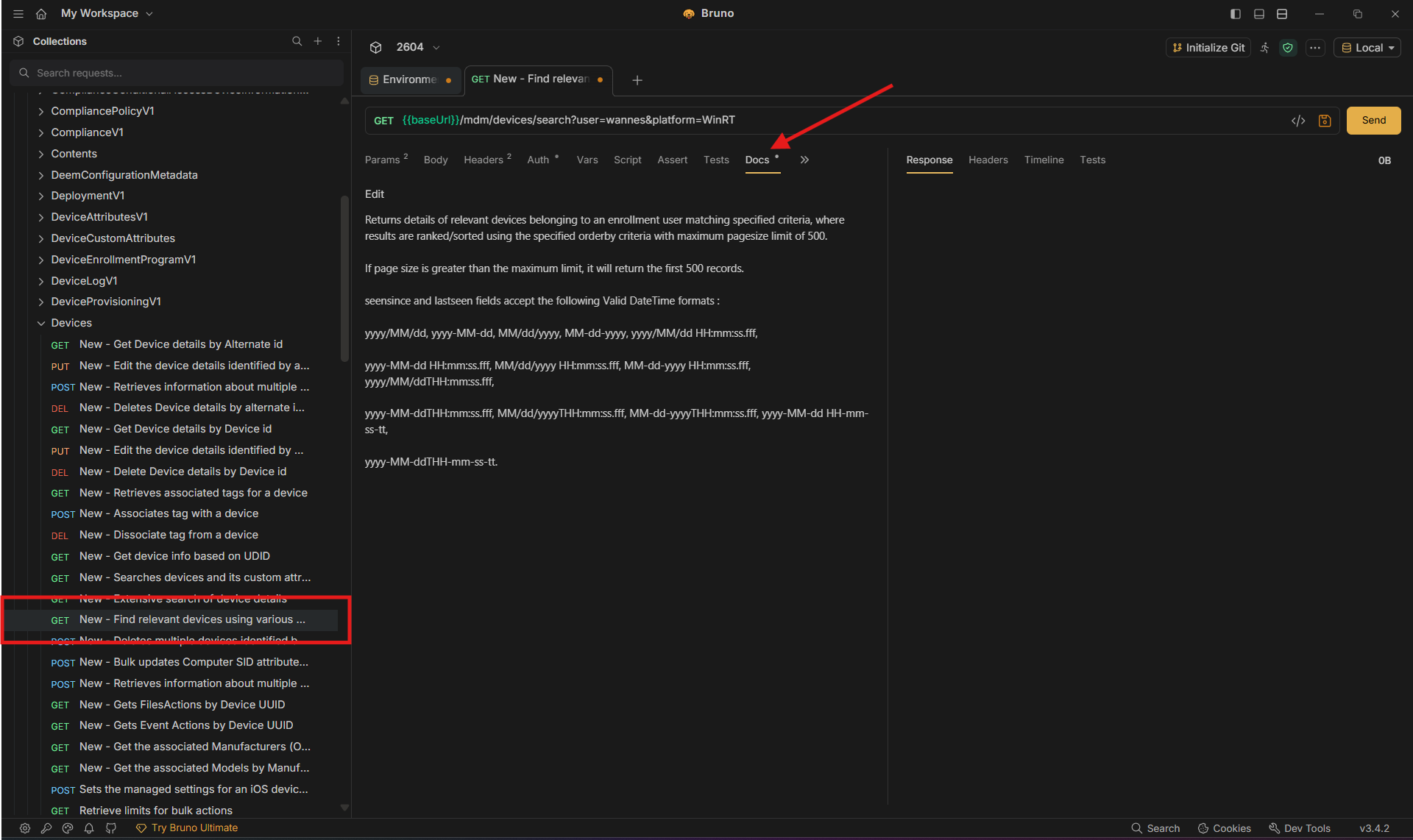Image resolution: width=1413 pixels, height=840 pixels.
Task: Show more request tabs with double chevron
Action: tap(804, 160)
